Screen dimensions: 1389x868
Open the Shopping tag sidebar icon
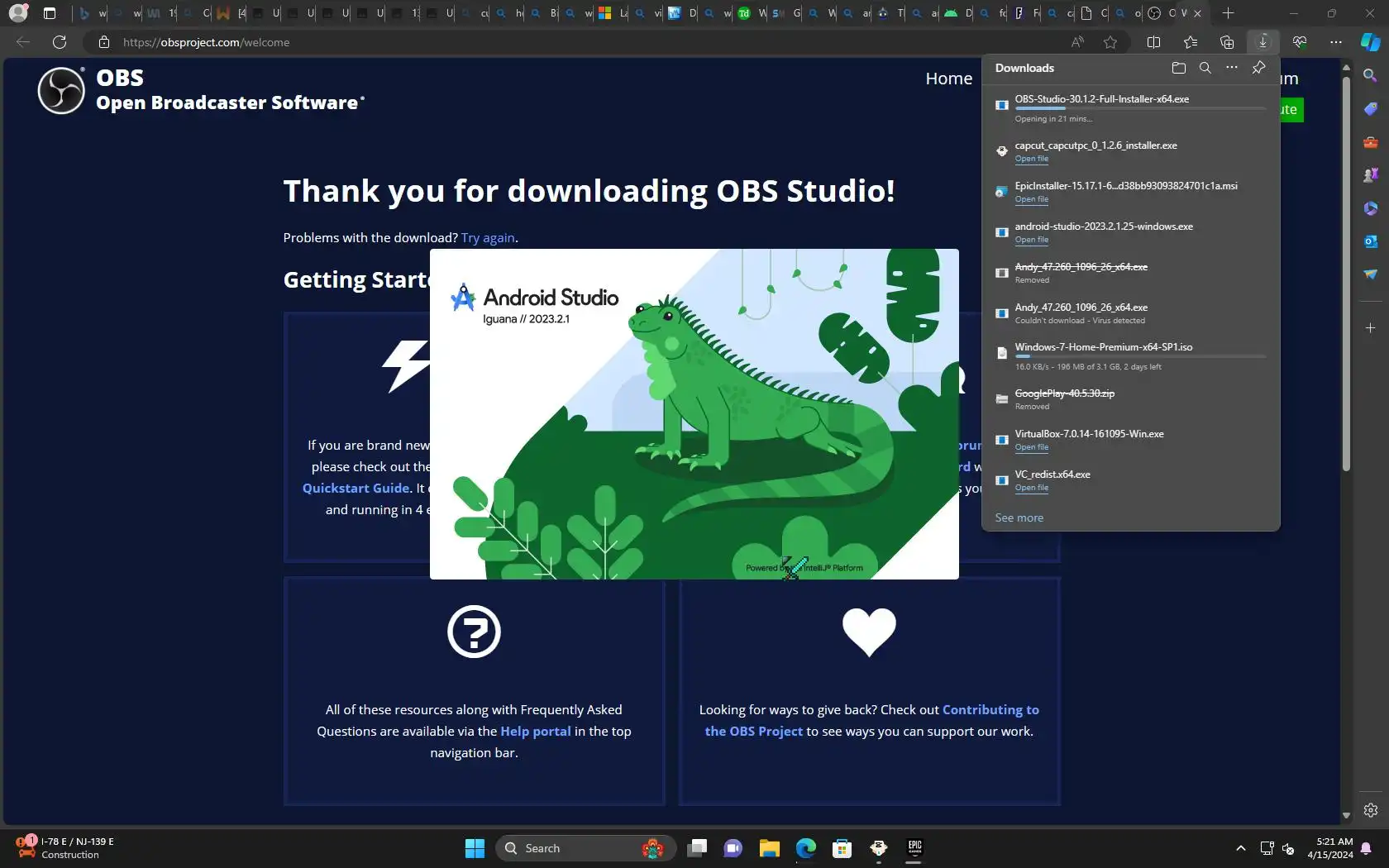[x=1370, y=109]
